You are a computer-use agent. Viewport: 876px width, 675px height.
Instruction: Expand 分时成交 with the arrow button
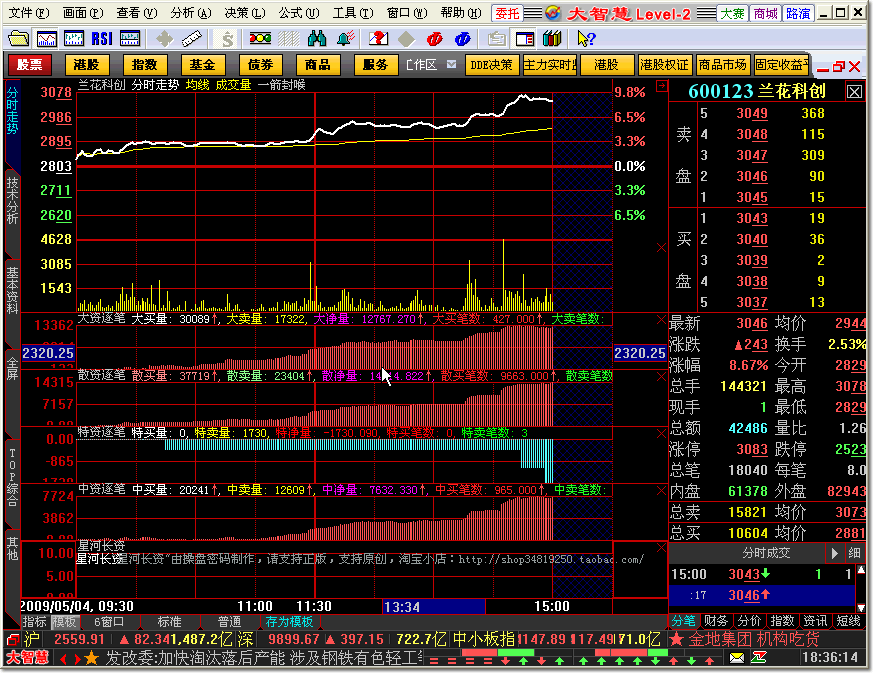click(x=835, y=553)
